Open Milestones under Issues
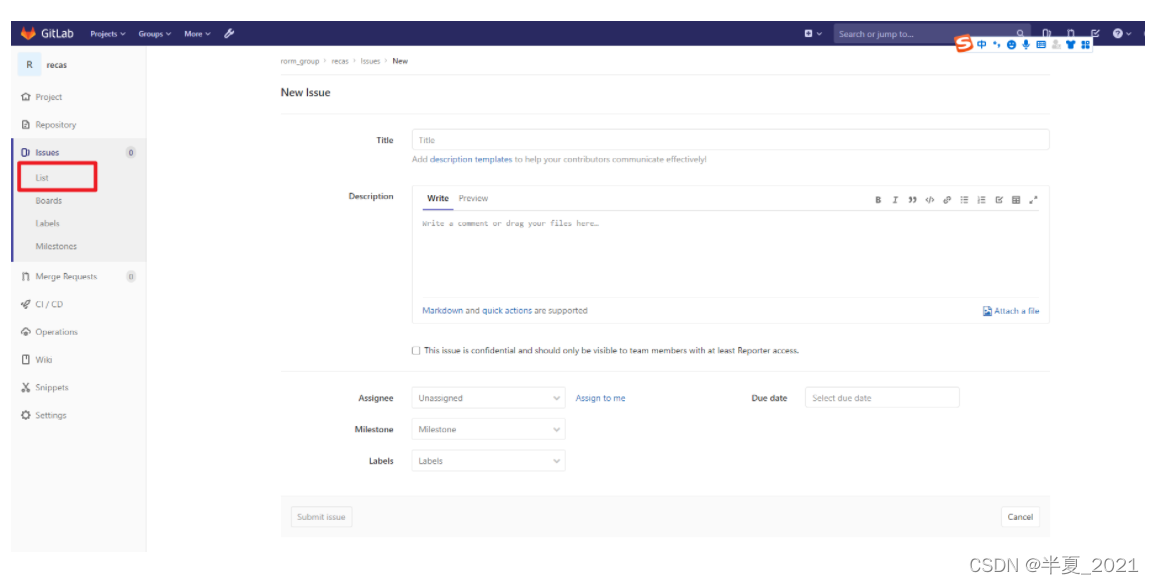 tap(56, 246)
